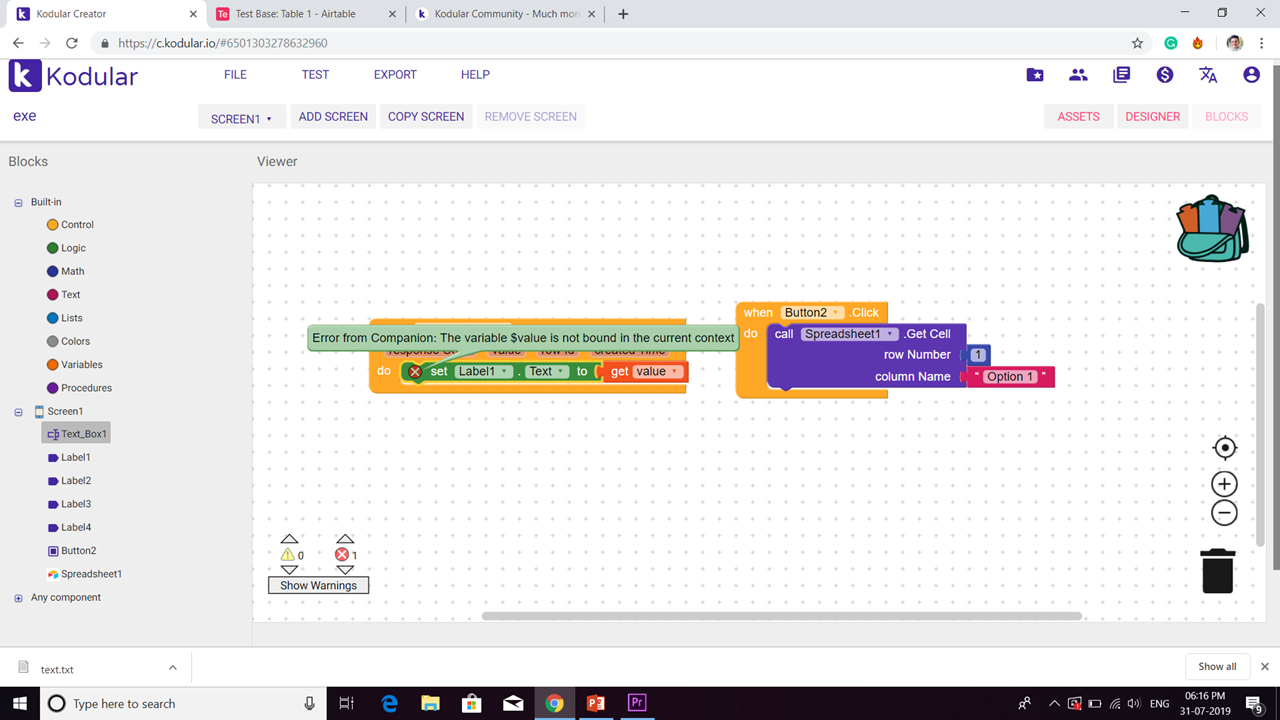Viewport: 1280px width, 720px height.
Task: Collapse the Built-in tree section
Action: (x=18, y=202)
